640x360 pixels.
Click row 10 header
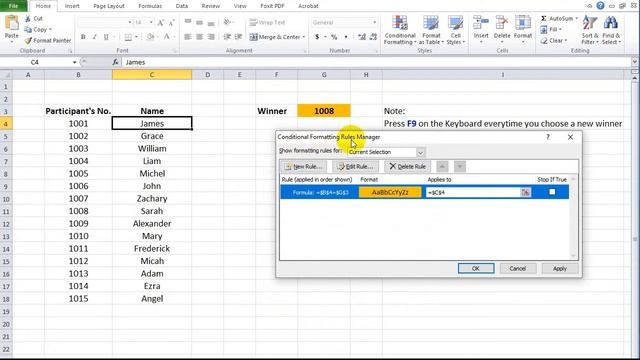[6, 199]
